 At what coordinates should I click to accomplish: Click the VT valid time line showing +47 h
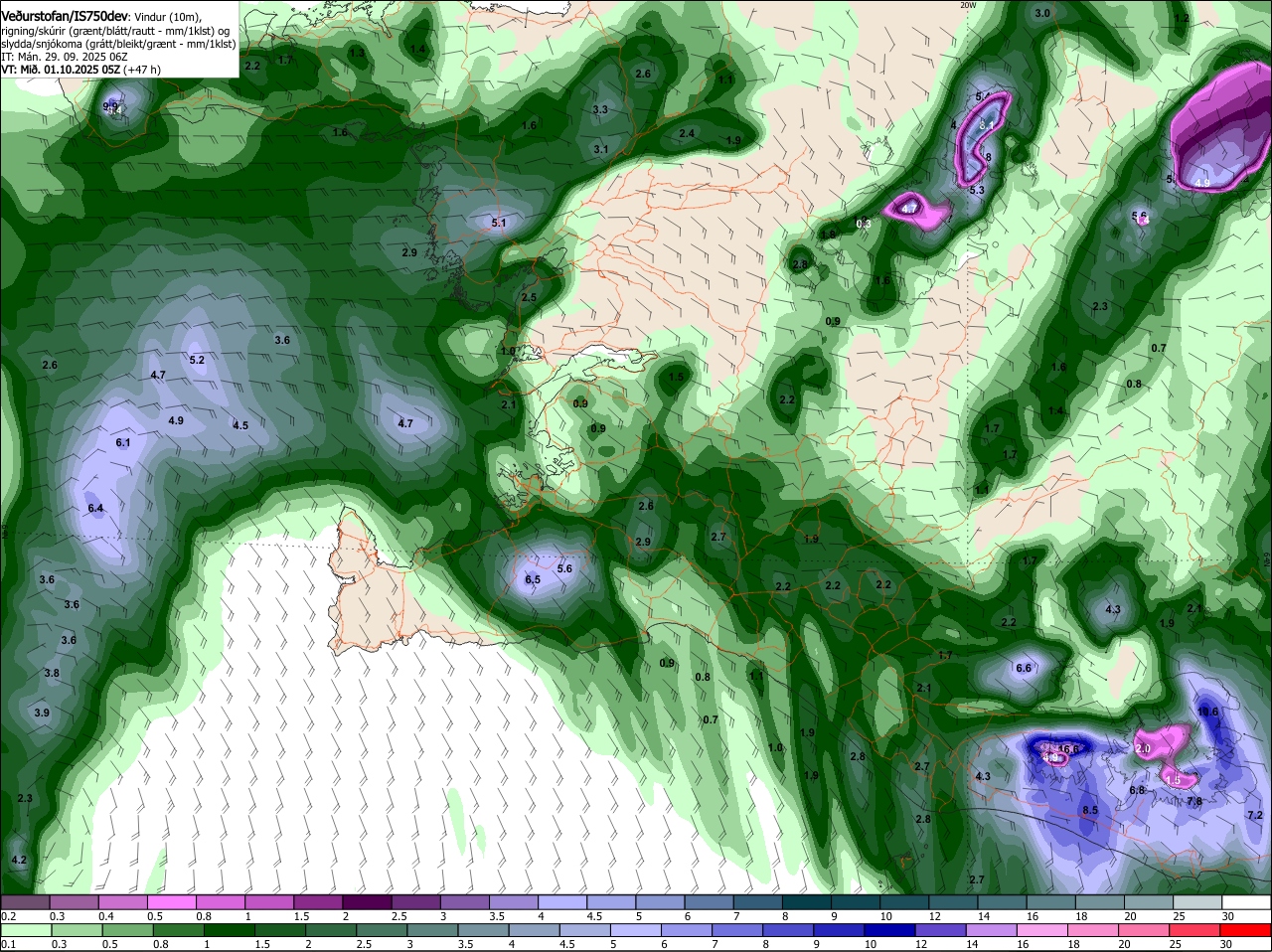click(80, 70)
